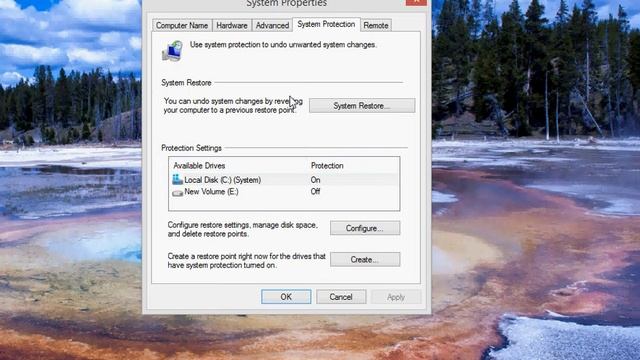Click the New Volume (E:) drive icon
The width and height of the screenshot is (640, 360).
coord(177,193)
